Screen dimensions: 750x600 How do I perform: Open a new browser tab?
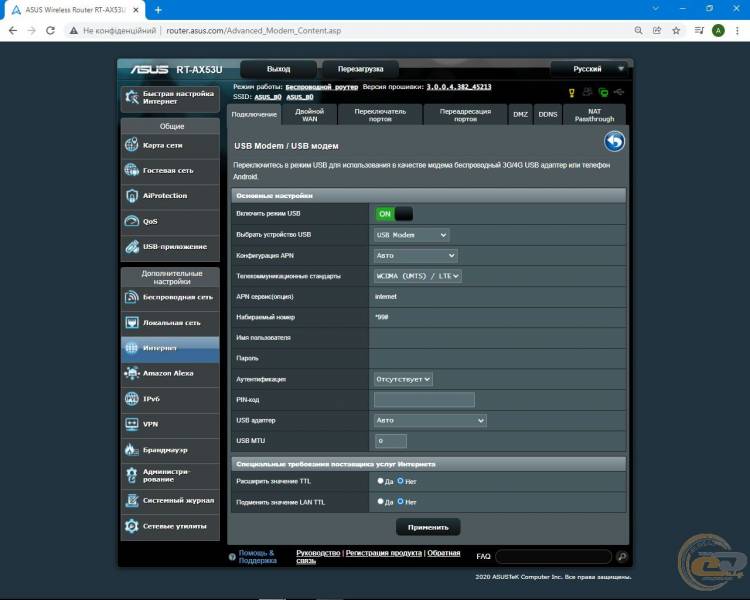(x=158, y=10)
